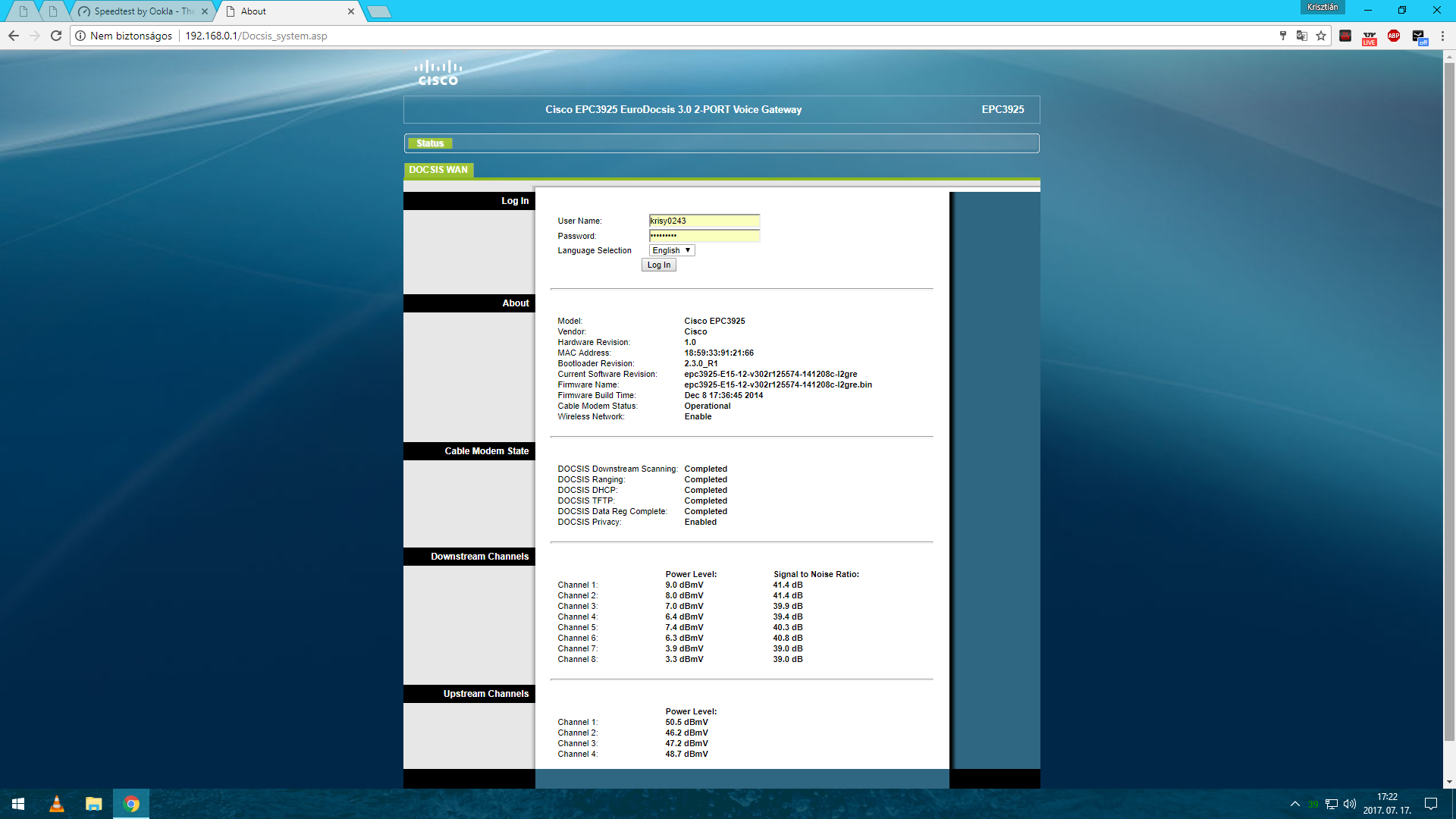Click the volume speaker tray icon
This screenshot has height=819, width=1456.
[1350, 804]
